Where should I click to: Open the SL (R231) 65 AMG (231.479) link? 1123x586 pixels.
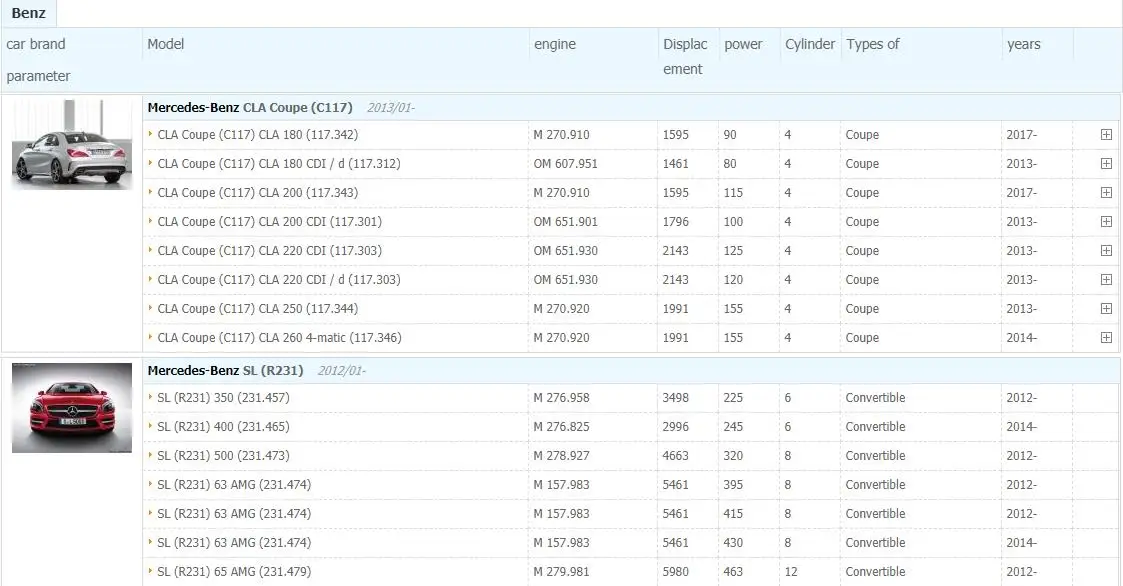click(233, 572)
